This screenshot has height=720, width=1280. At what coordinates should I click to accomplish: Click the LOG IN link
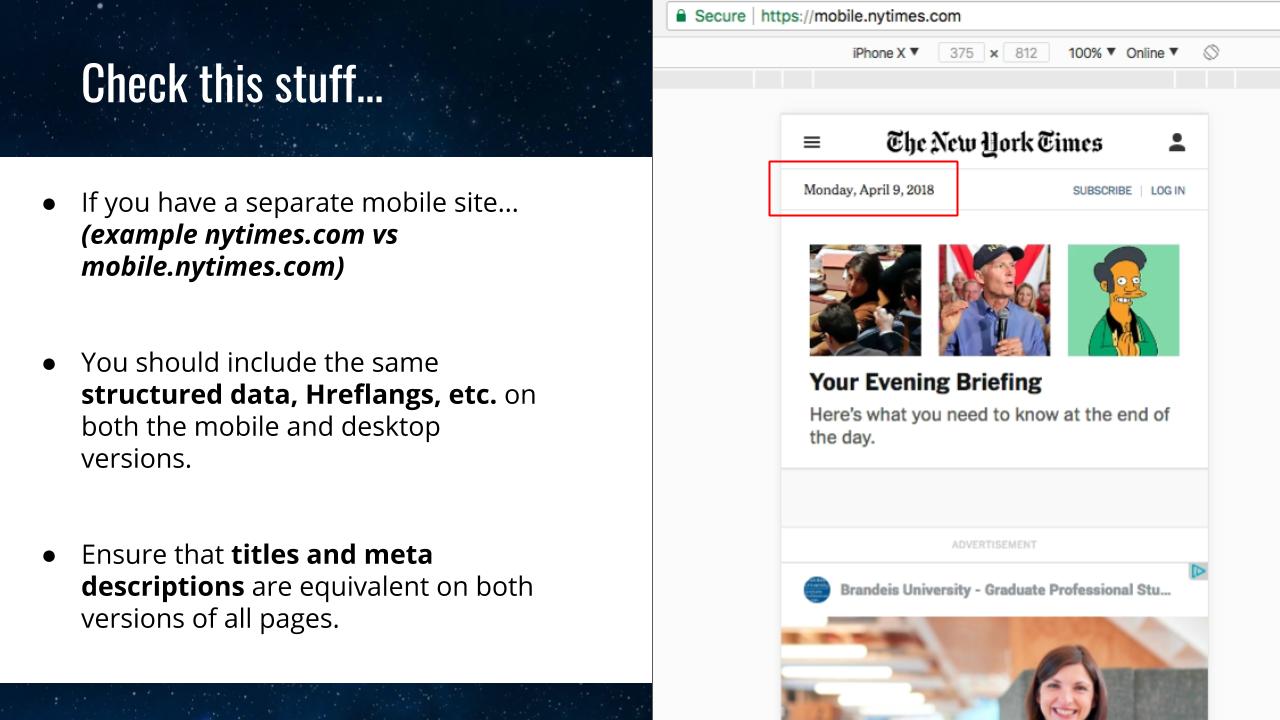coord(1168,190)
